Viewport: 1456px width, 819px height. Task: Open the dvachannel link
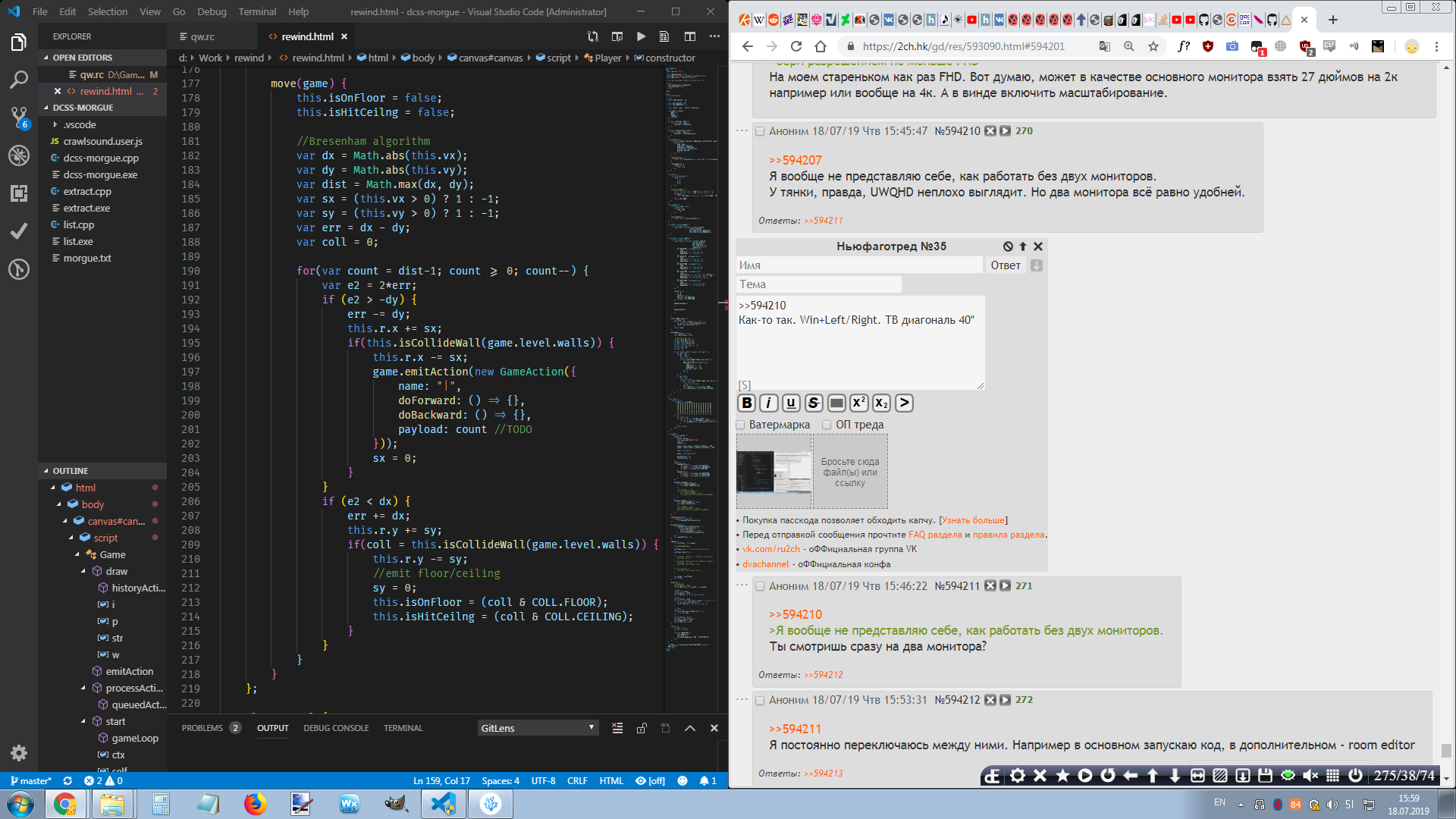coord(766,564)
